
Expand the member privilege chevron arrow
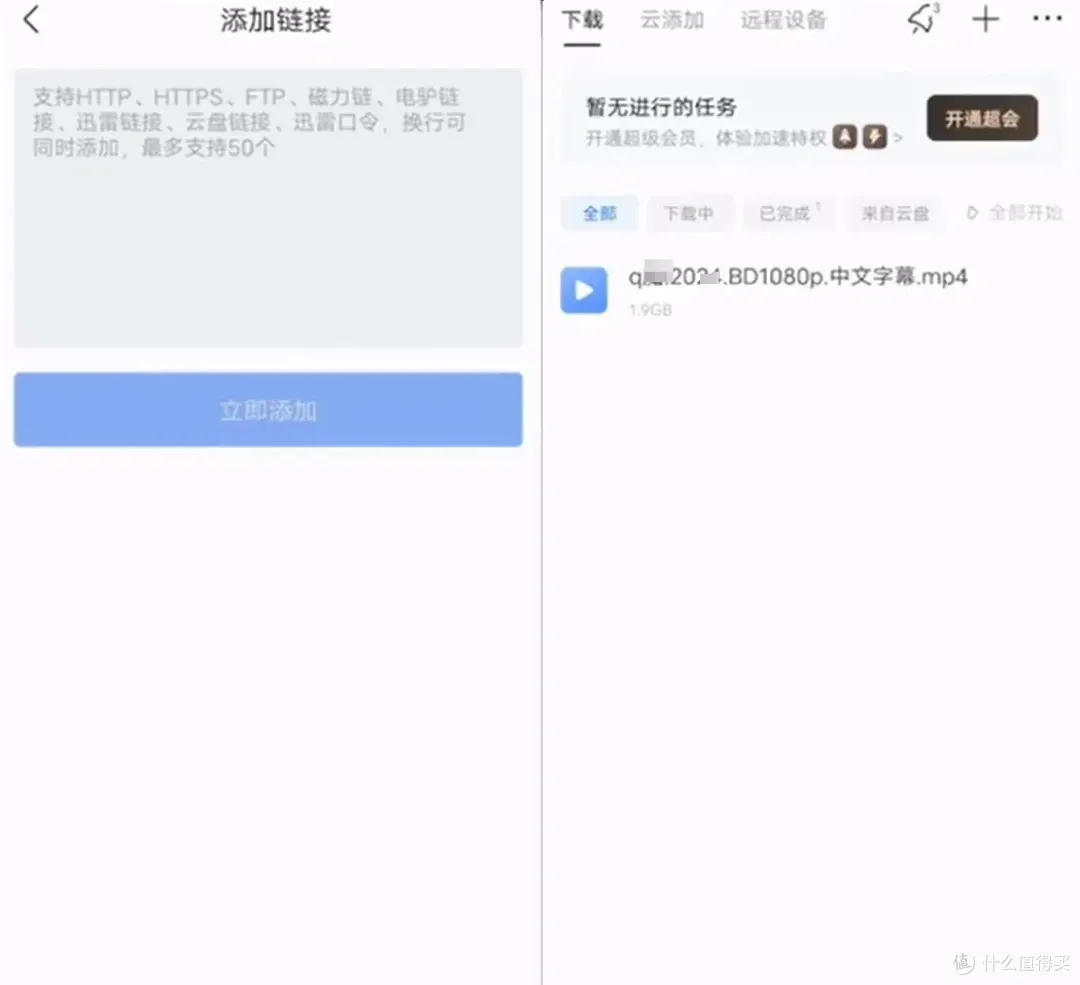[898, 139]
